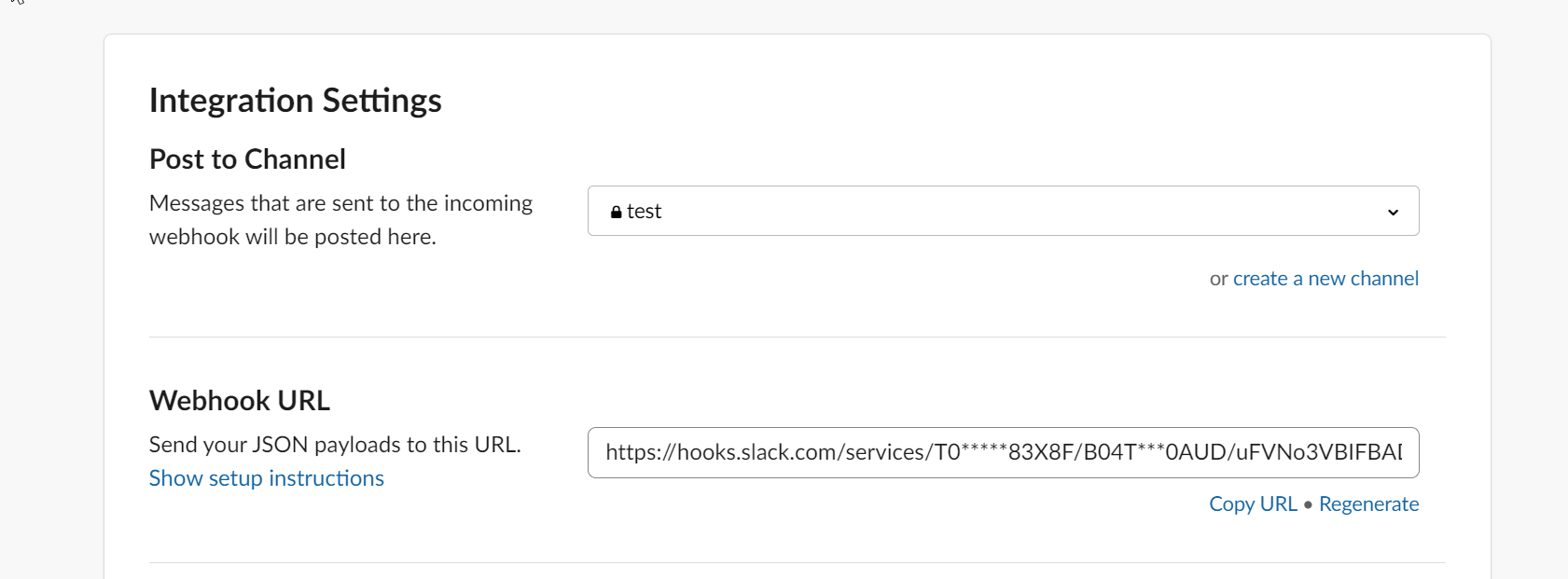Click the "Integration Settings" heading
The width and height of the screenshot is (1568, 579).
pyautogui.click(x=295, y=101)
